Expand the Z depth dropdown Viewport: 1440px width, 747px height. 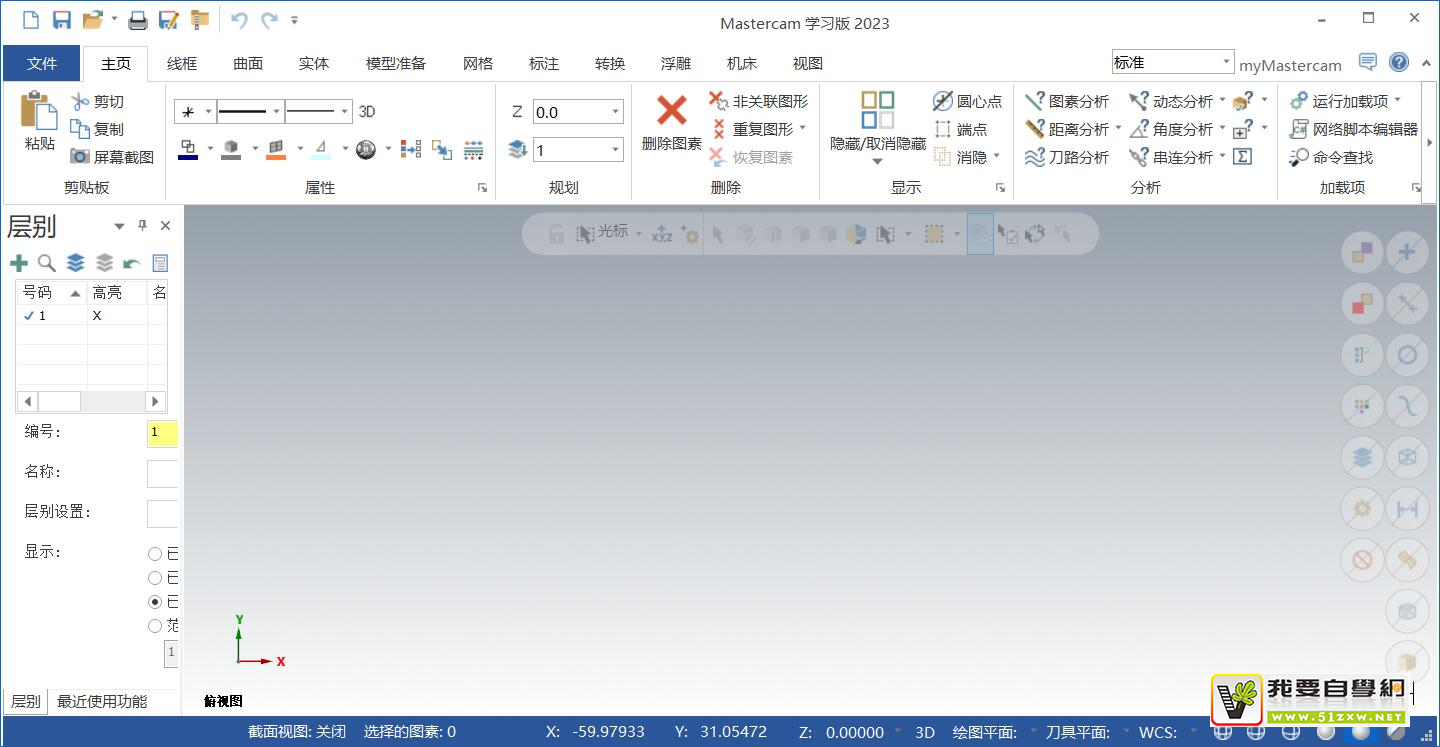point(615,112)
